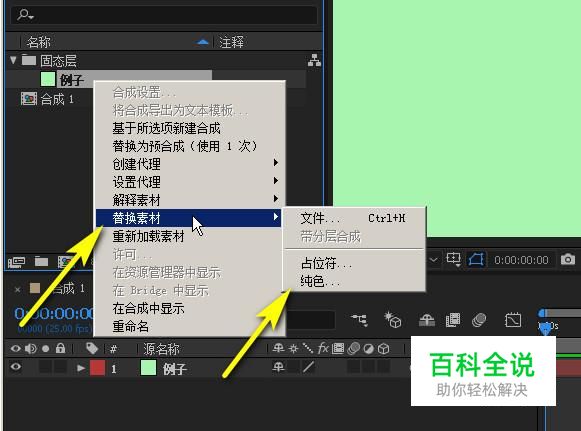Click the solo dot column header

point(46,349)
